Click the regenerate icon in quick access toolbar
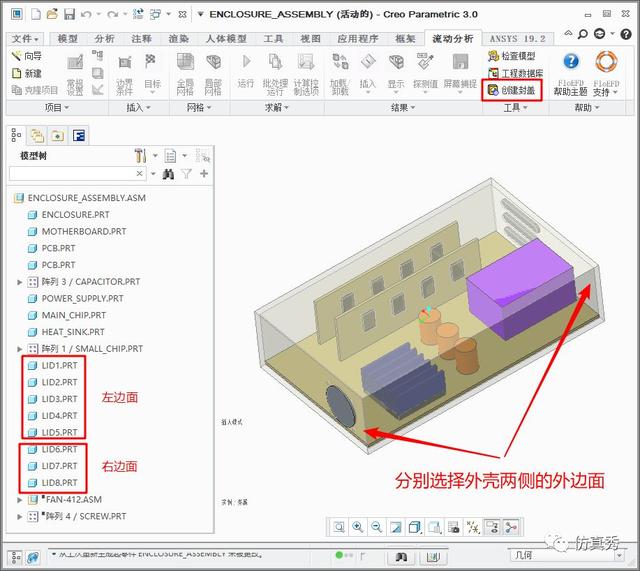This screenshot has width=640, height=571. (138, 14)
